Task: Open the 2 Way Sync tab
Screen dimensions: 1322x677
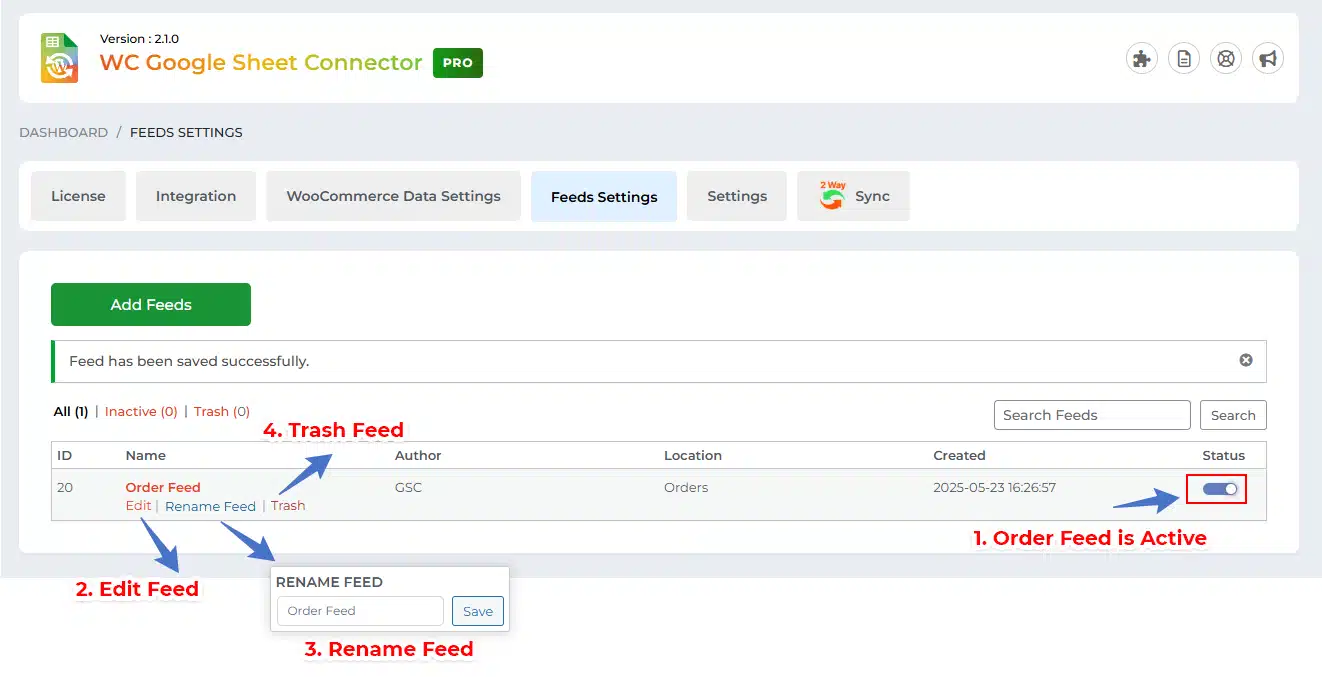Action: point(853,196)
